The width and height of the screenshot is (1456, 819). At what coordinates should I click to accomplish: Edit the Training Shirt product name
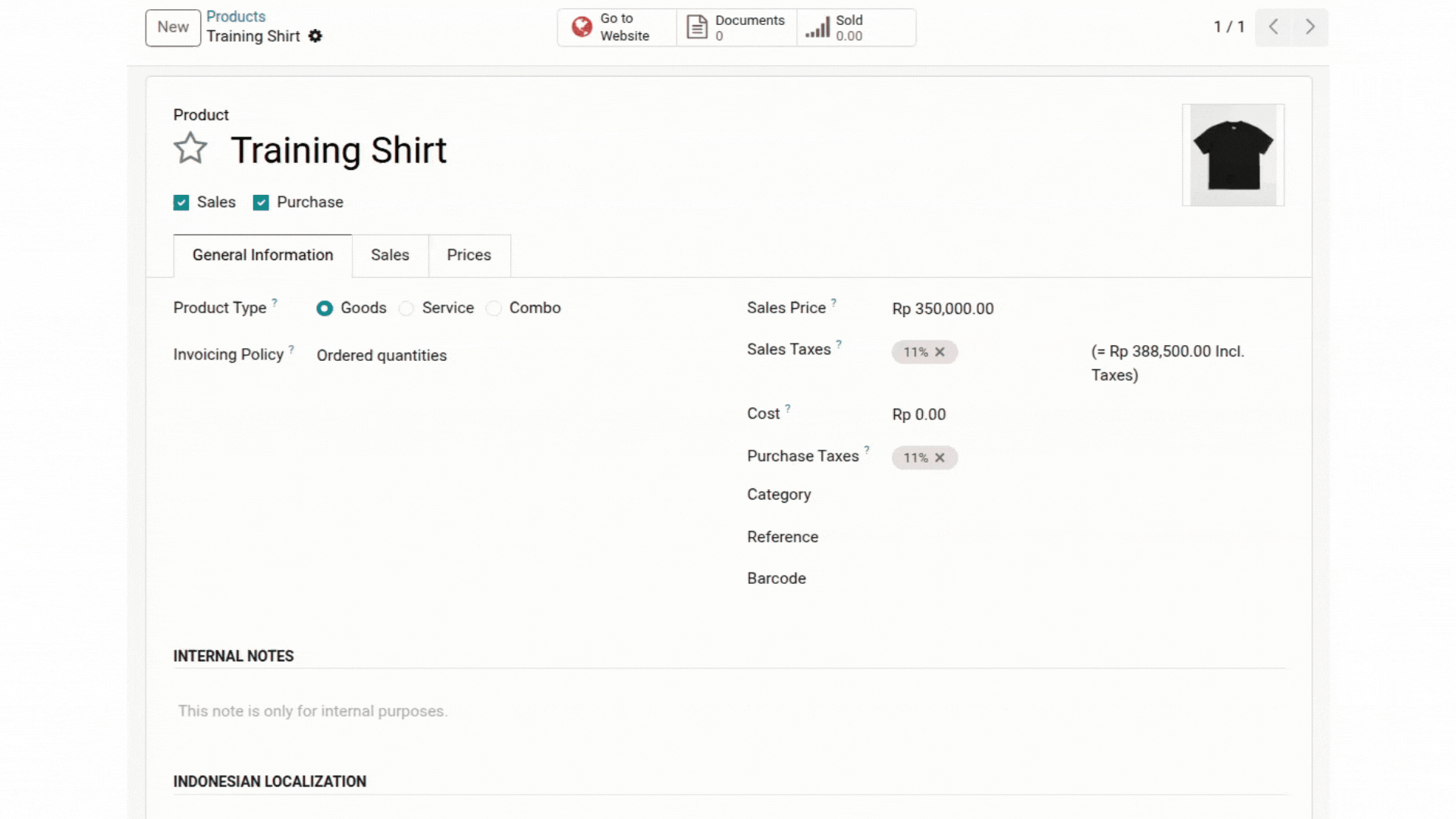[x=339, y=150]
